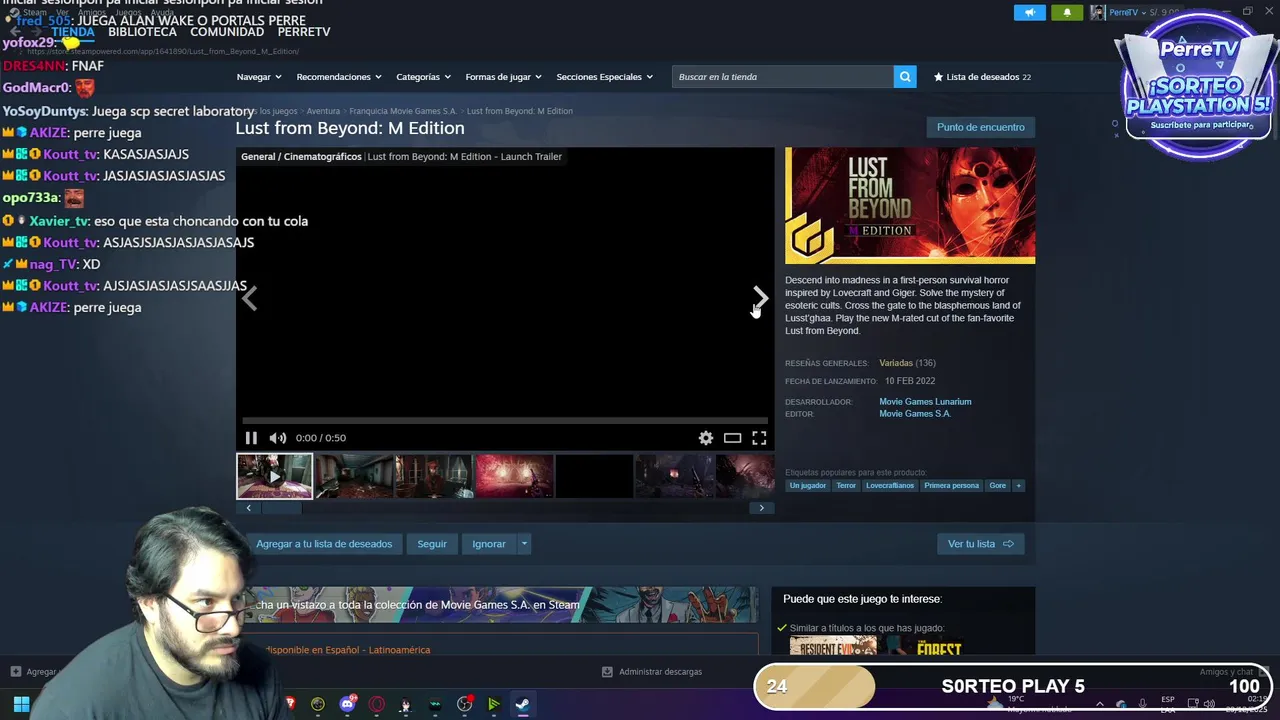Image resolution: width=1280 pixels, height=720 pixels.
Task: Open video settings gear
Action: (x=706, y=438)
